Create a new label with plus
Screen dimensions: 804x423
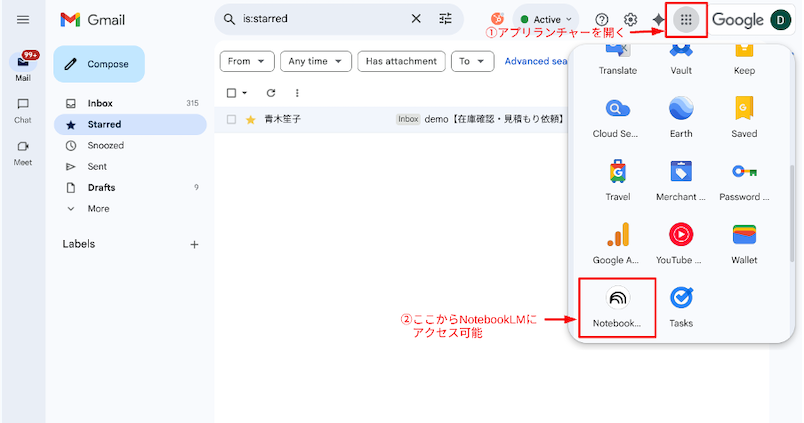pyautogui.click(x=194, y=245)
